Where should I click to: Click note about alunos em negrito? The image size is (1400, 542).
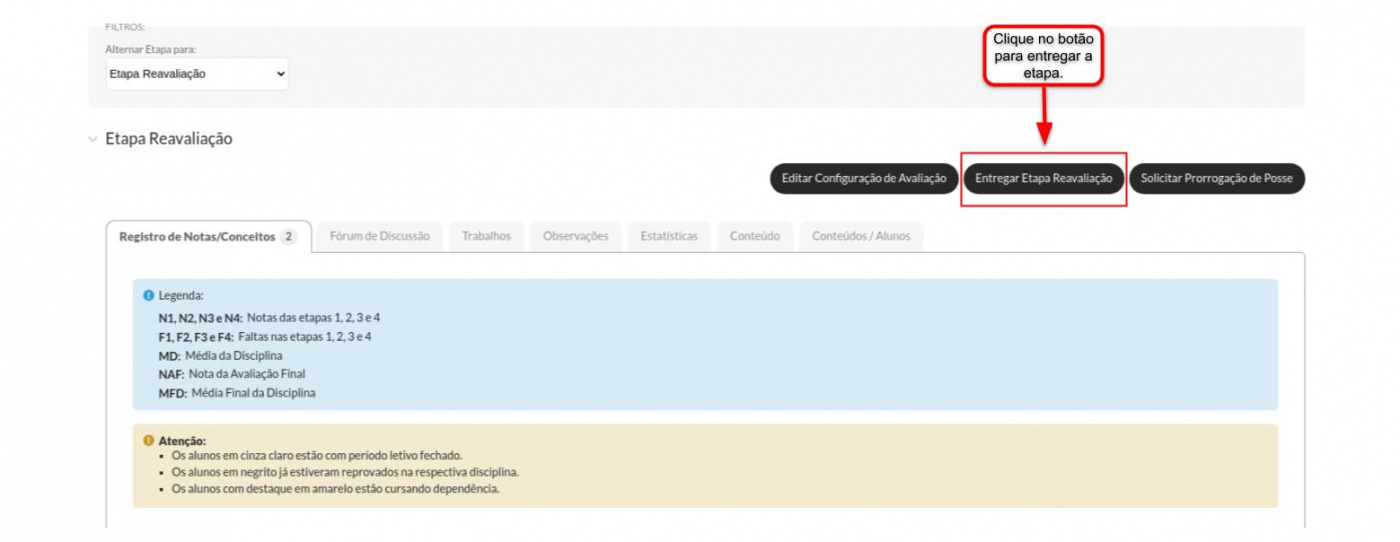[x=345, y=472]
